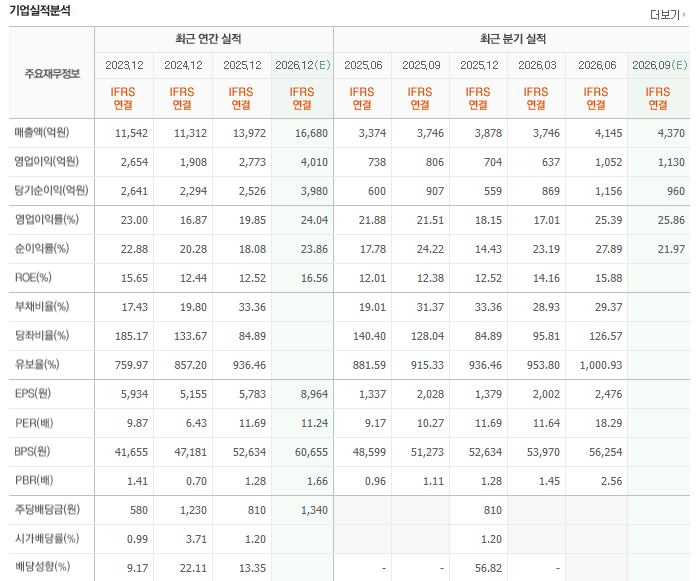Click the PER(배) row label
Screen dimensions: 697x581
pyautogui.click(x=34, y=422)
